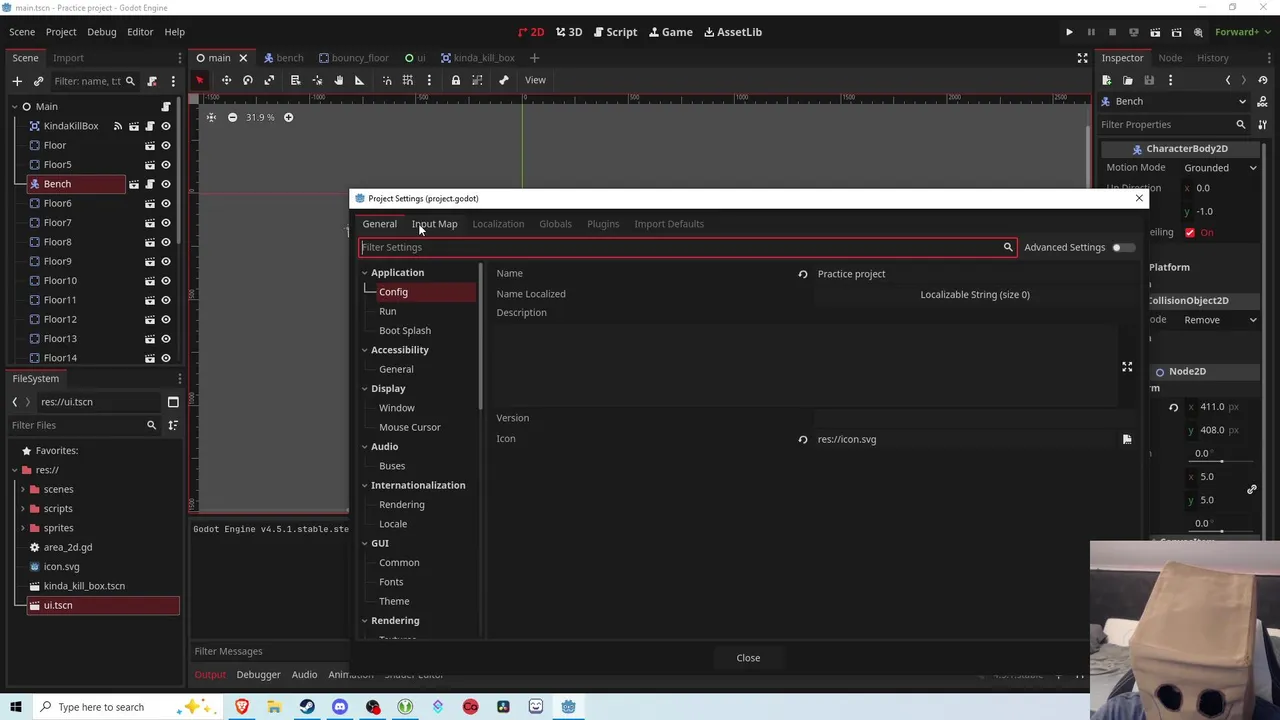Image resolution: width=1280 pixels, height=720 pixels.
Task: Open Inspector object history icon
Action: point(1262,80)
